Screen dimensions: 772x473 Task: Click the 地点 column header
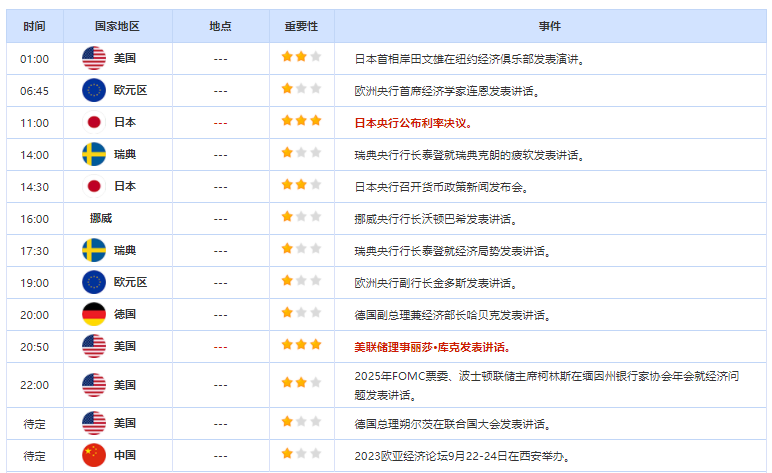click(x=220, y=26)
